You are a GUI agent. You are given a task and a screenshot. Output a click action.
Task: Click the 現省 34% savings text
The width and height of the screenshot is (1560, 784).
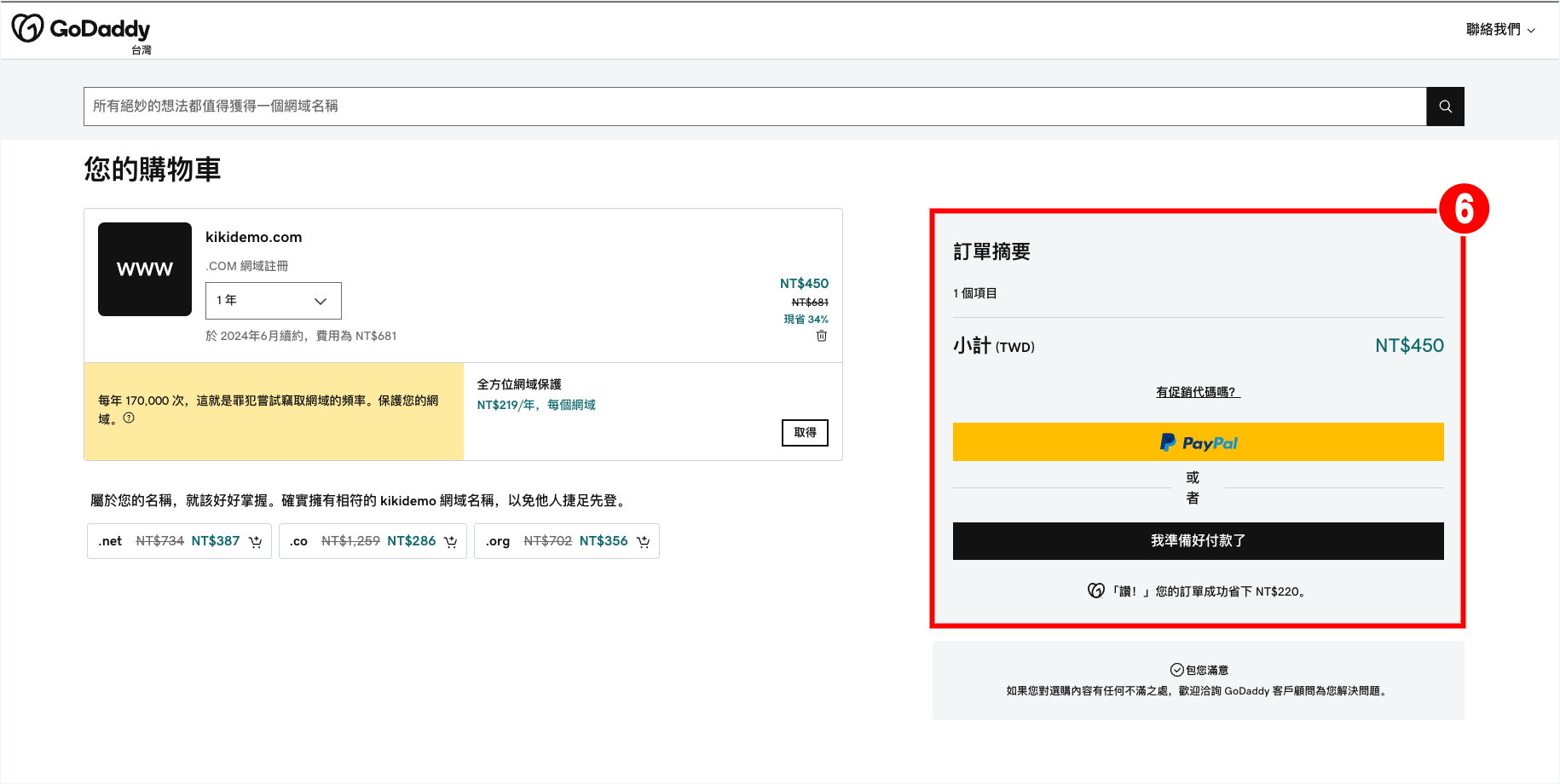tap(806, 320)
